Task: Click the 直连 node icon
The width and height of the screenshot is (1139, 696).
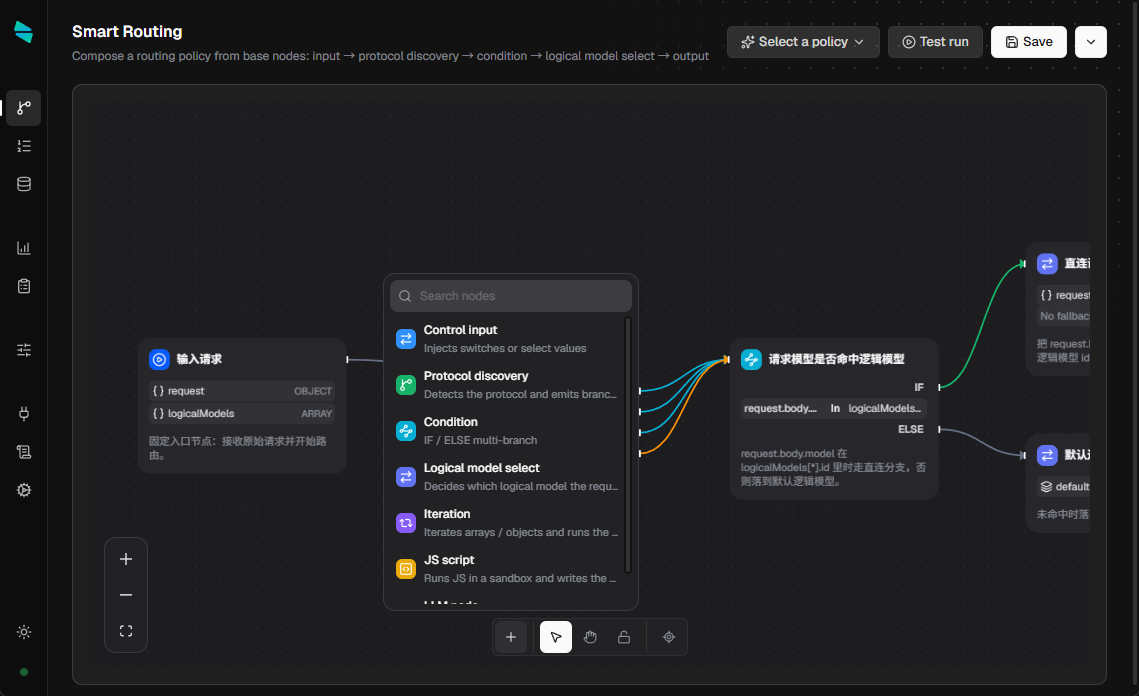Action: click(1047, 264)
